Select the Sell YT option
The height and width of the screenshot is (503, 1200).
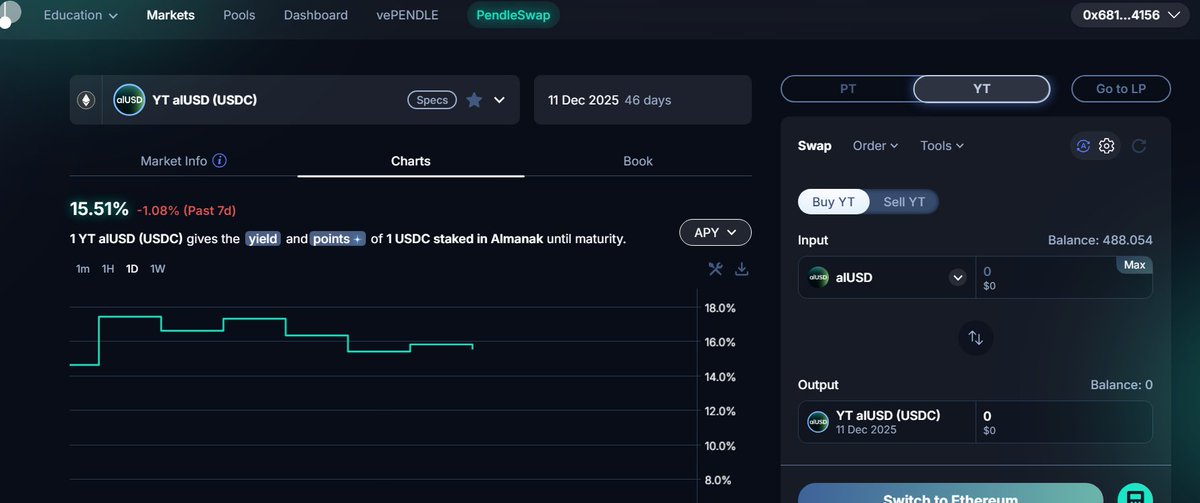(903, 202)
